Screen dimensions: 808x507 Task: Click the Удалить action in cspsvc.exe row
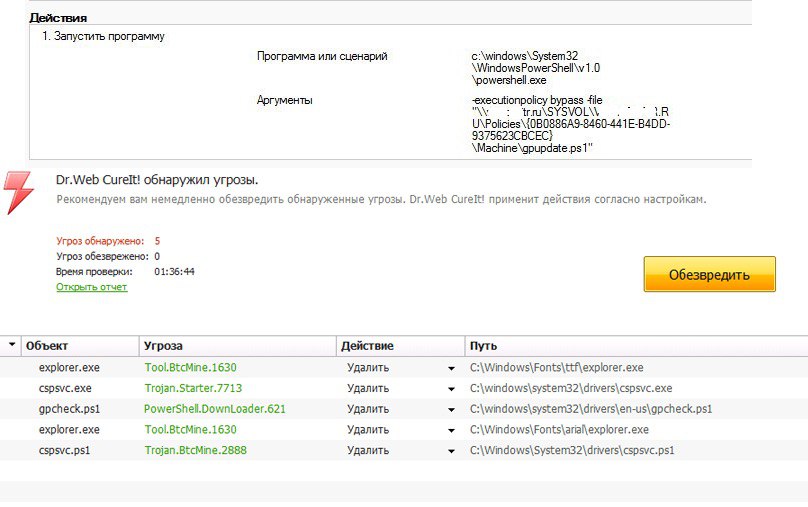[368, 388]
